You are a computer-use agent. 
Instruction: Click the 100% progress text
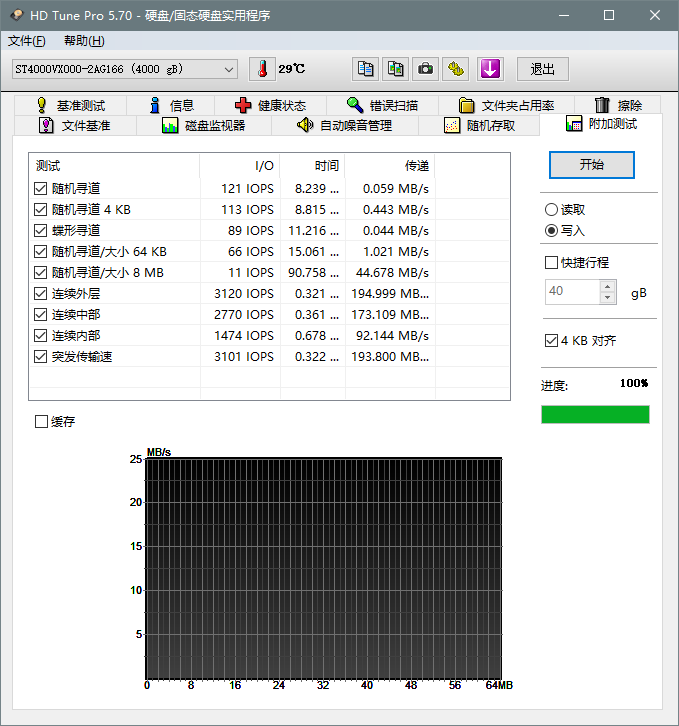634,383
